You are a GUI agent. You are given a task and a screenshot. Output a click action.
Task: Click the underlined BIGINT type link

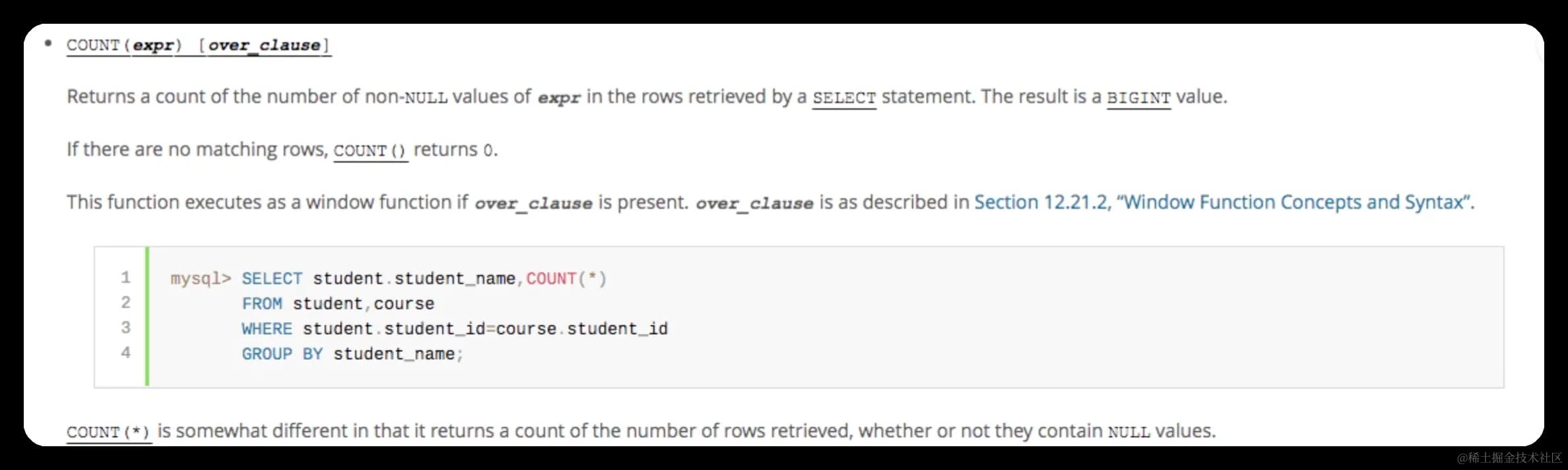point(1138,98)
